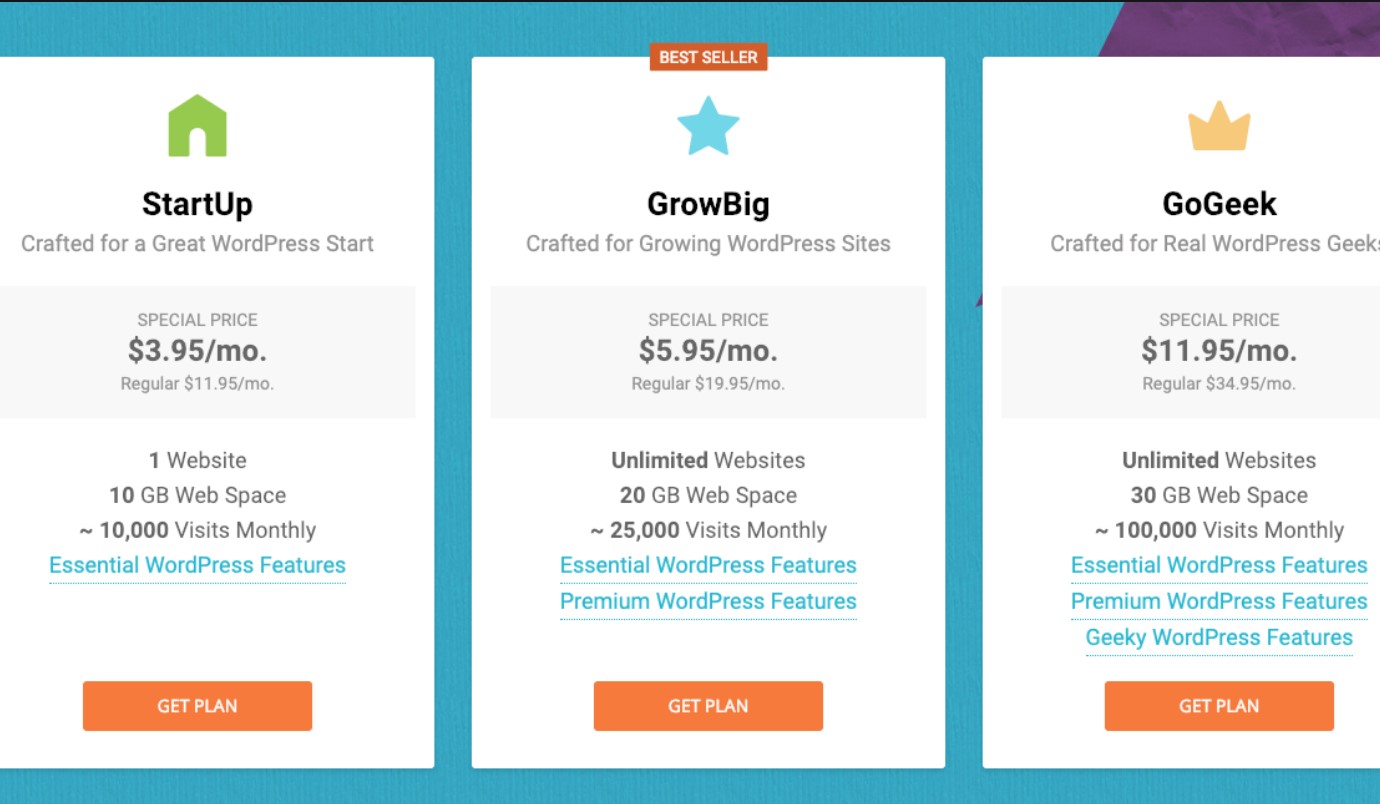This screenshot has width=1380, height=804.
Task: Click the Best Seller badge
Action: click(x=708, y=57)
